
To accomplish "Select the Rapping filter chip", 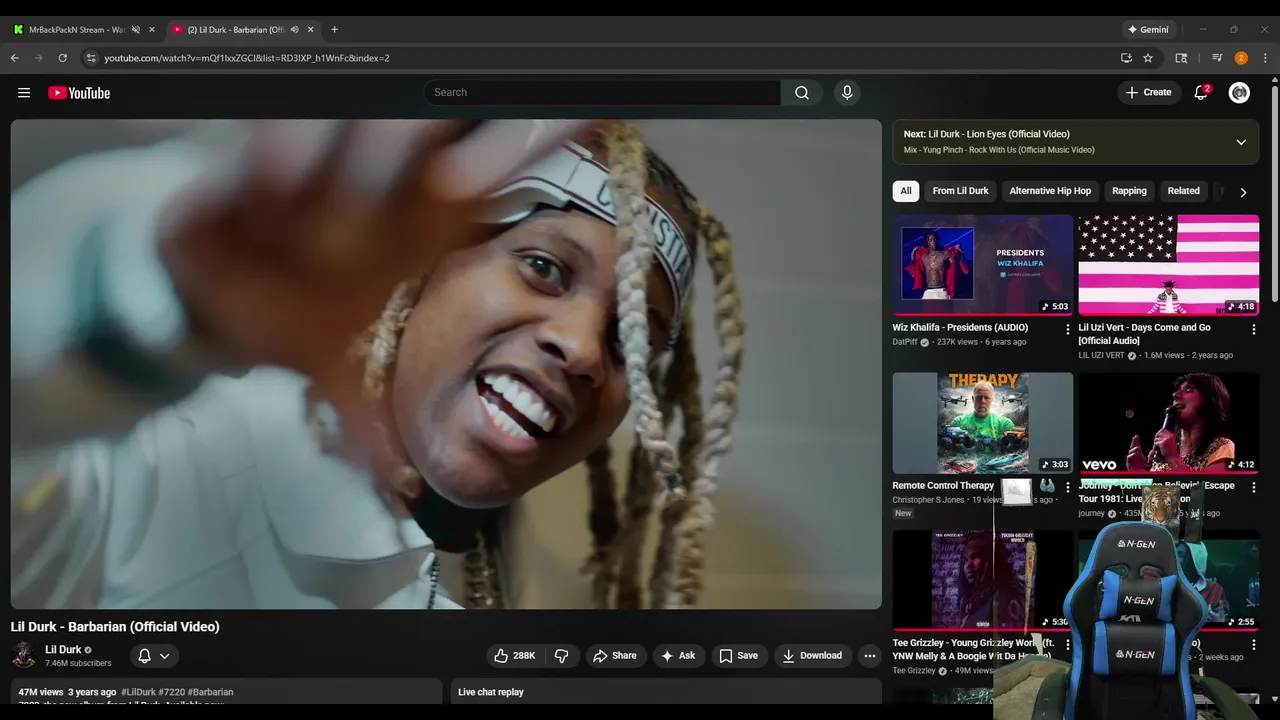I will [1129, 191].
